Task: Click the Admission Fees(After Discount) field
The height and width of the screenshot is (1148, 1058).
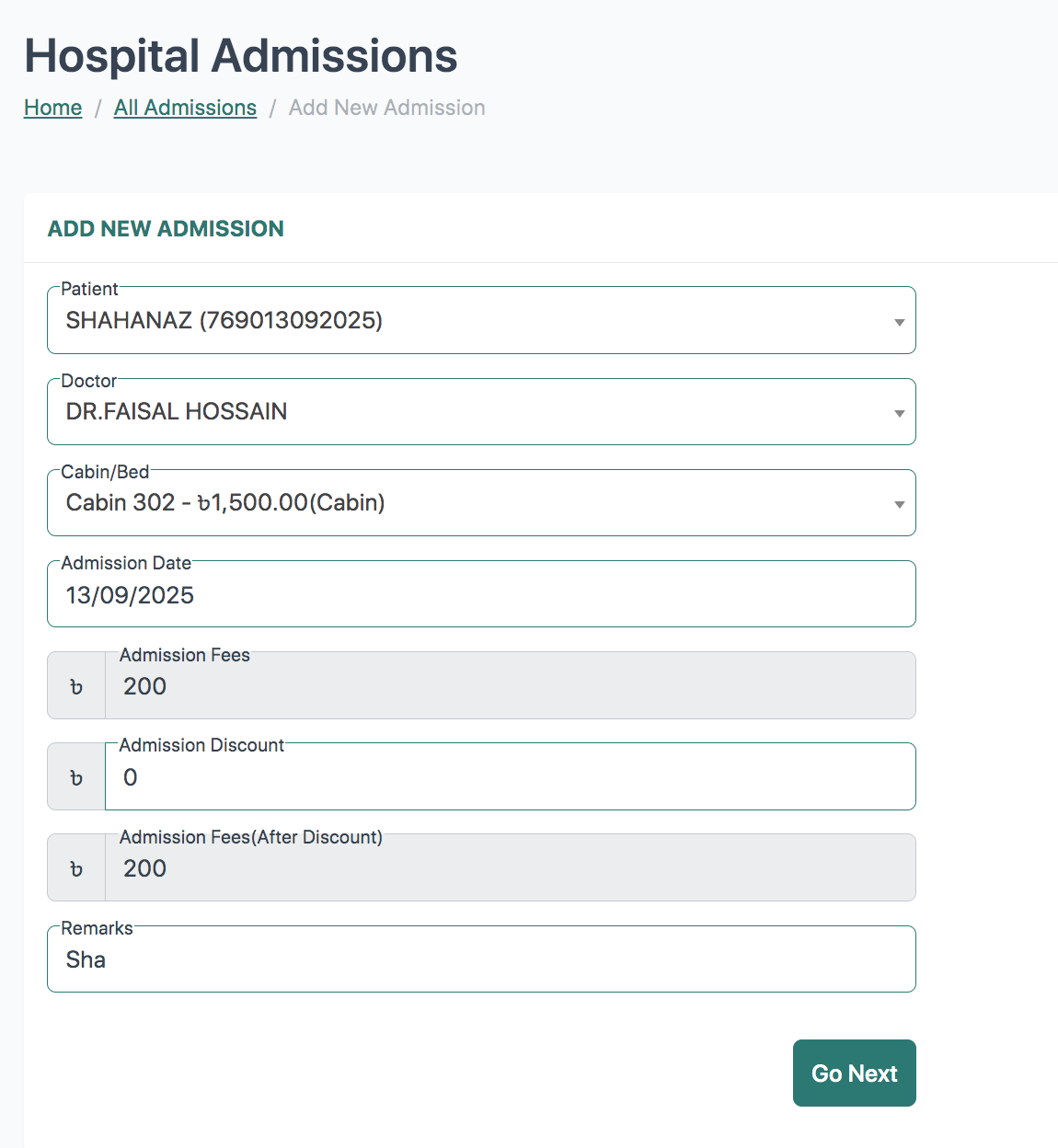Action: tap(511, 868)
